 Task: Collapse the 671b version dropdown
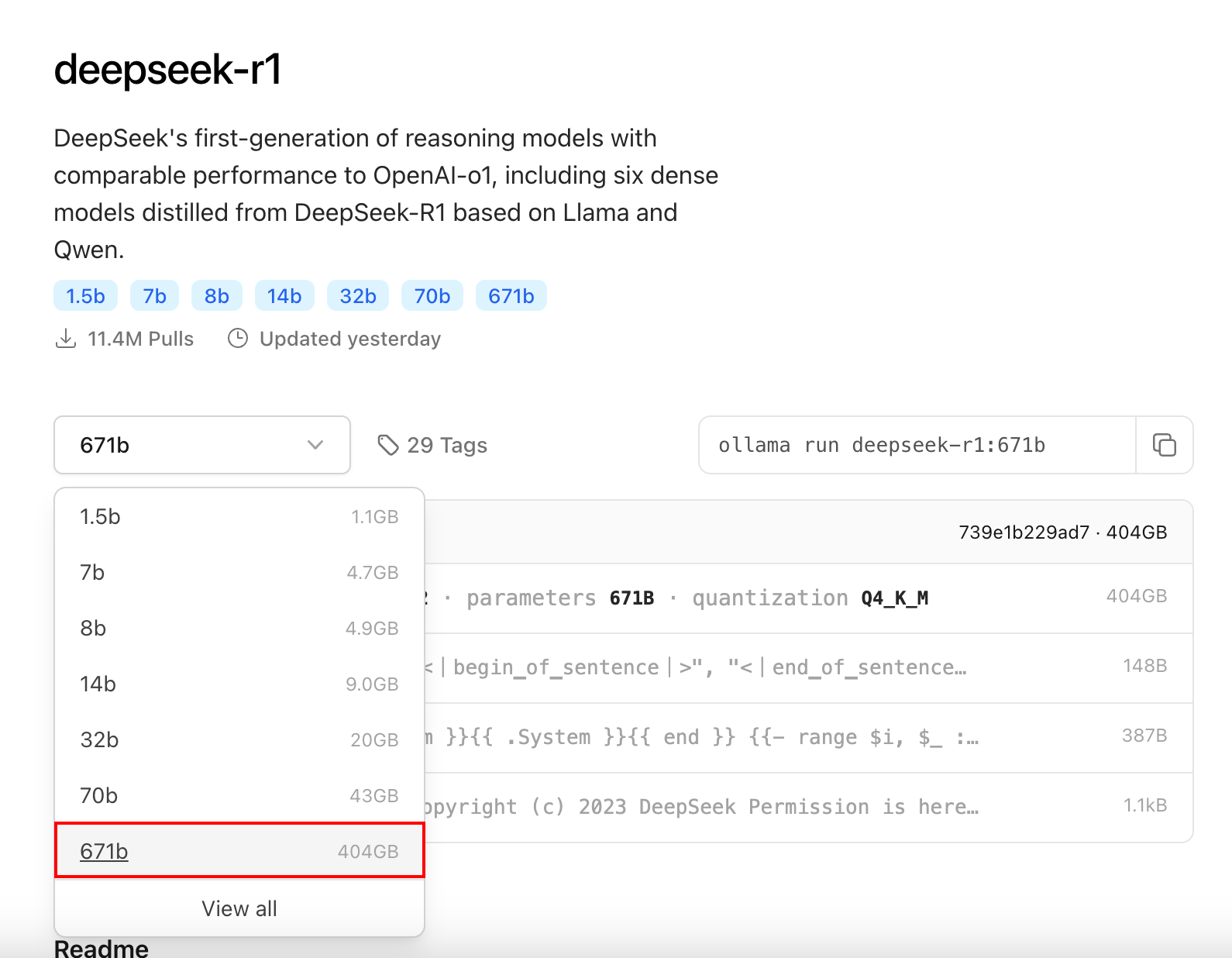pos(201,445)
